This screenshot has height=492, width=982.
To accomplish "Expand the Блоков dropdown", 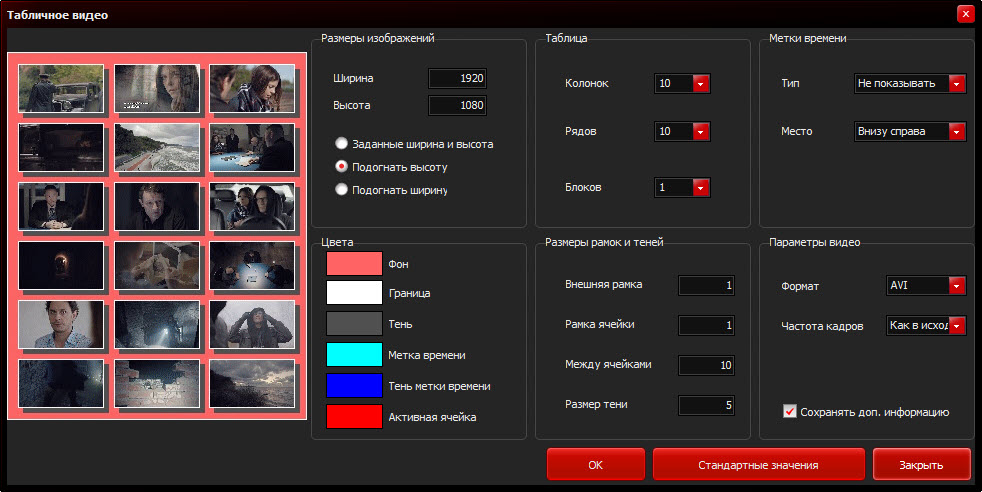I will 682,187.
